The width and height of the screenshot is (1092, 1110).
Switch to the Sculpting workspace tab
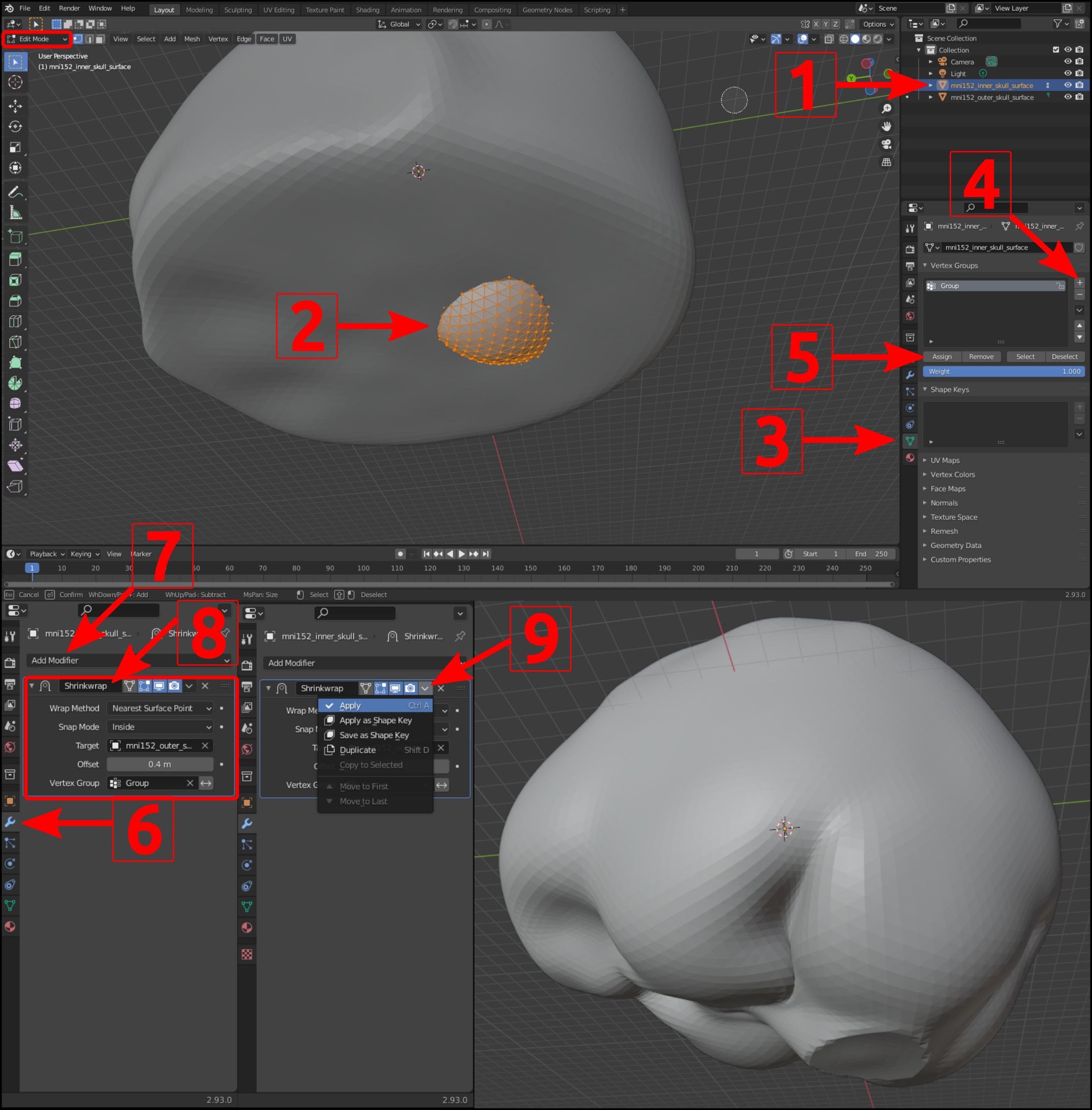pyautogui.click(x=238, y=10)
